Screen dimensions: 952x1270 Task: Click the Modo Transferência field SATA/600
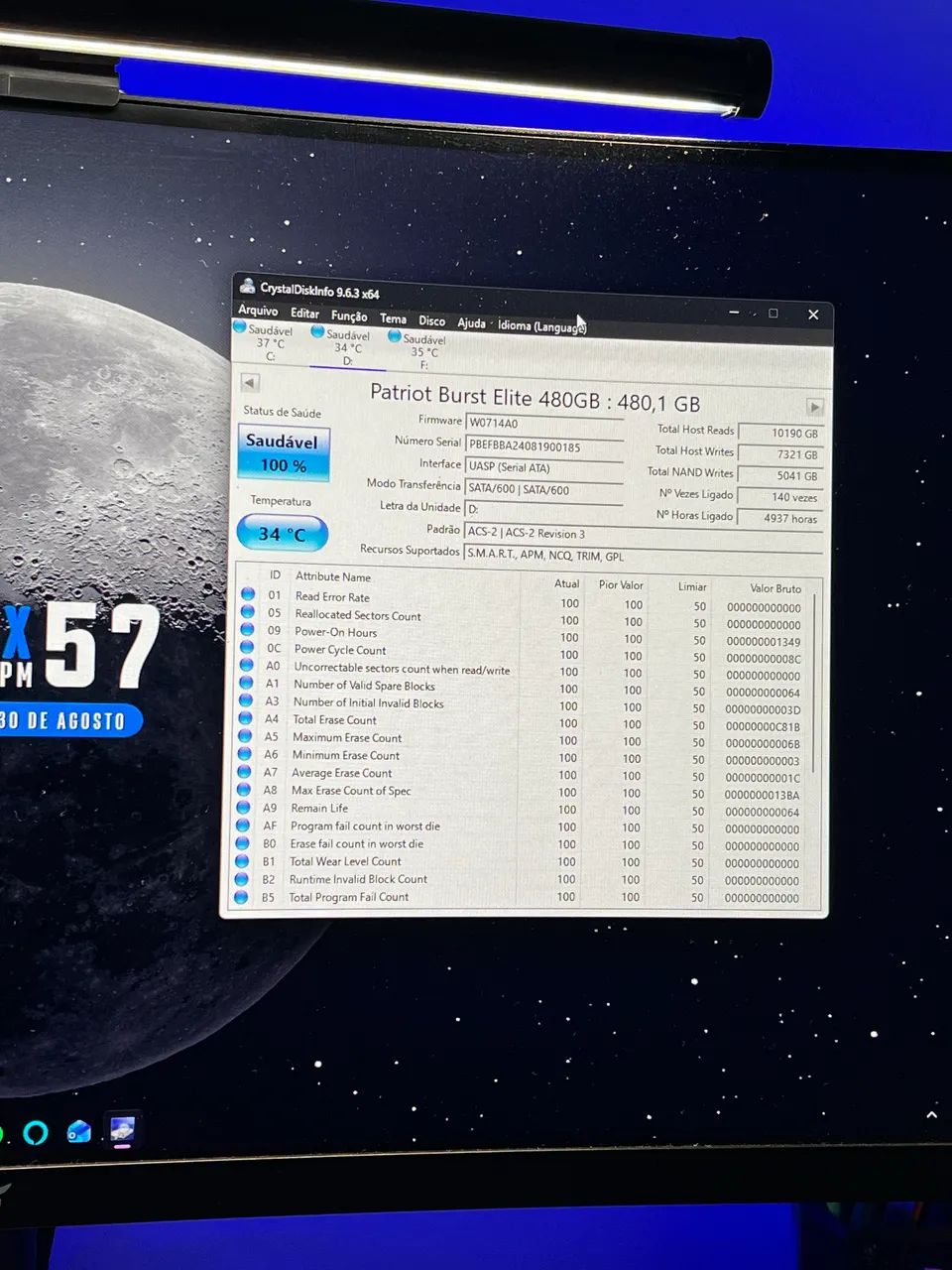[x=544, y=489]
